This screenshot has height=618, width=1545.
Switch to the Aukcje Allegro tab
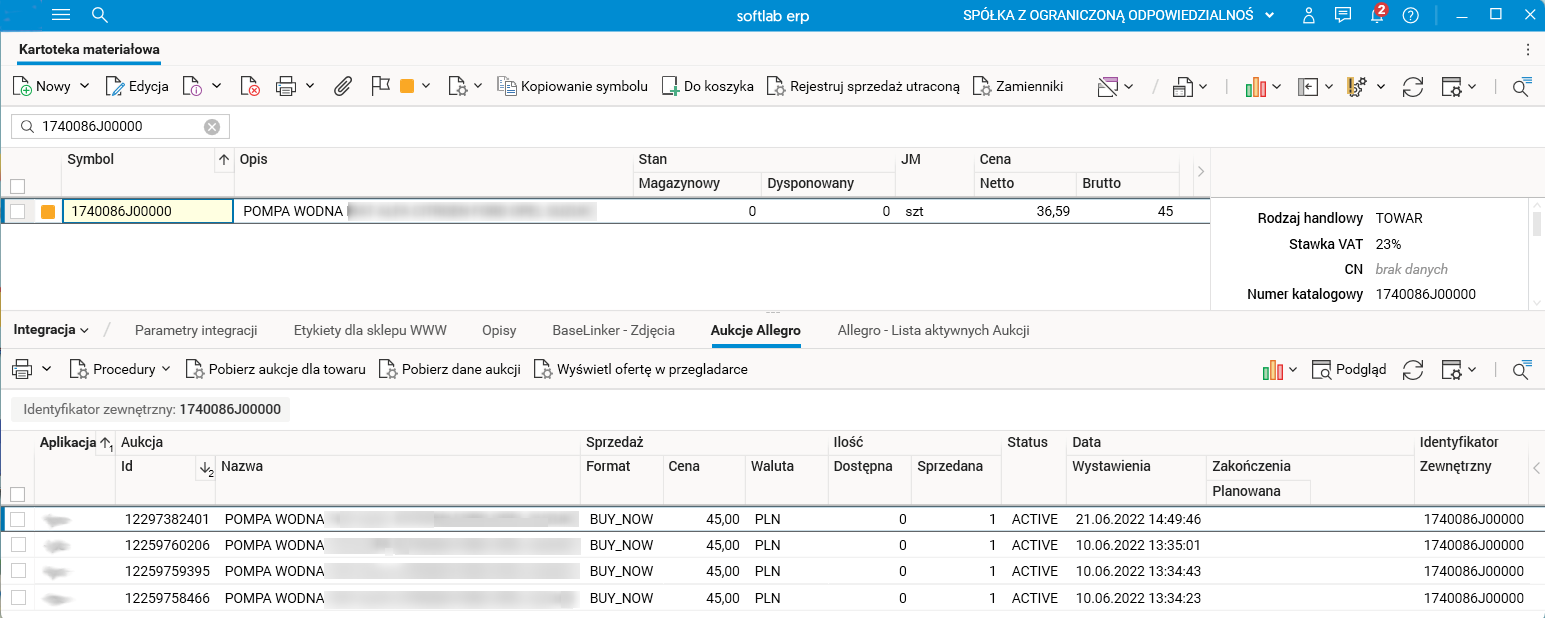click(x=756, y=329)
